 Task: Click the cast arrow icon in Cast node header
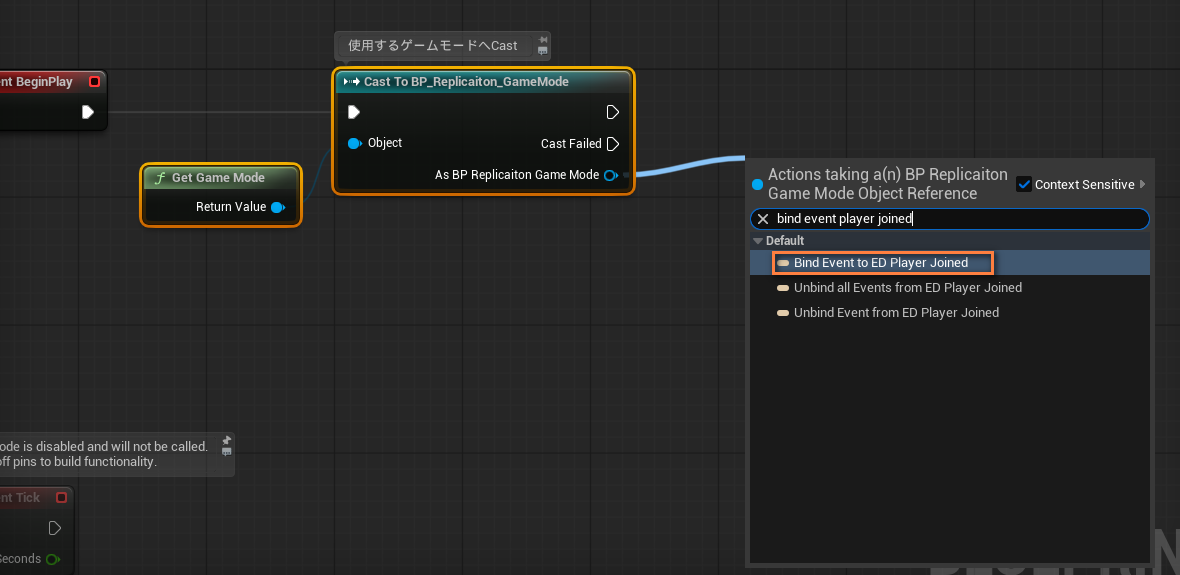coord(351,81)
